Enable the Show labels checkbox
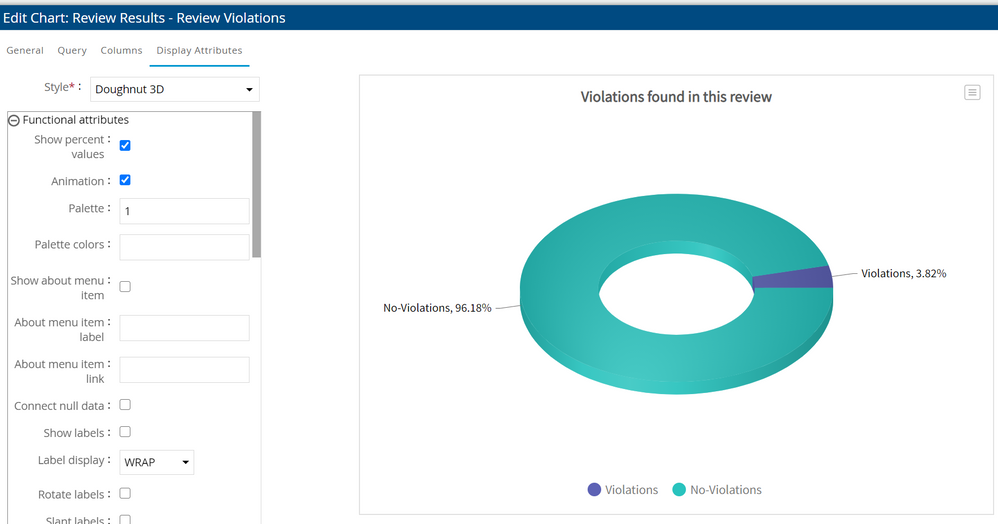 coord(125,432)
